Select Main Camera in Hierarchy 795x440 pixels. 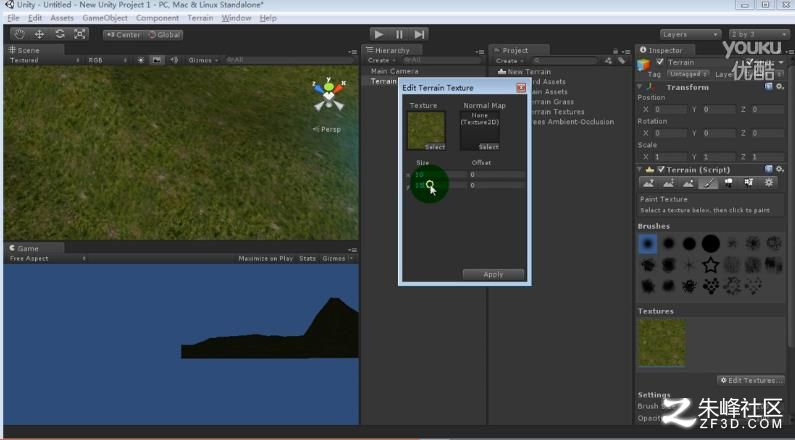click(394, 71)
